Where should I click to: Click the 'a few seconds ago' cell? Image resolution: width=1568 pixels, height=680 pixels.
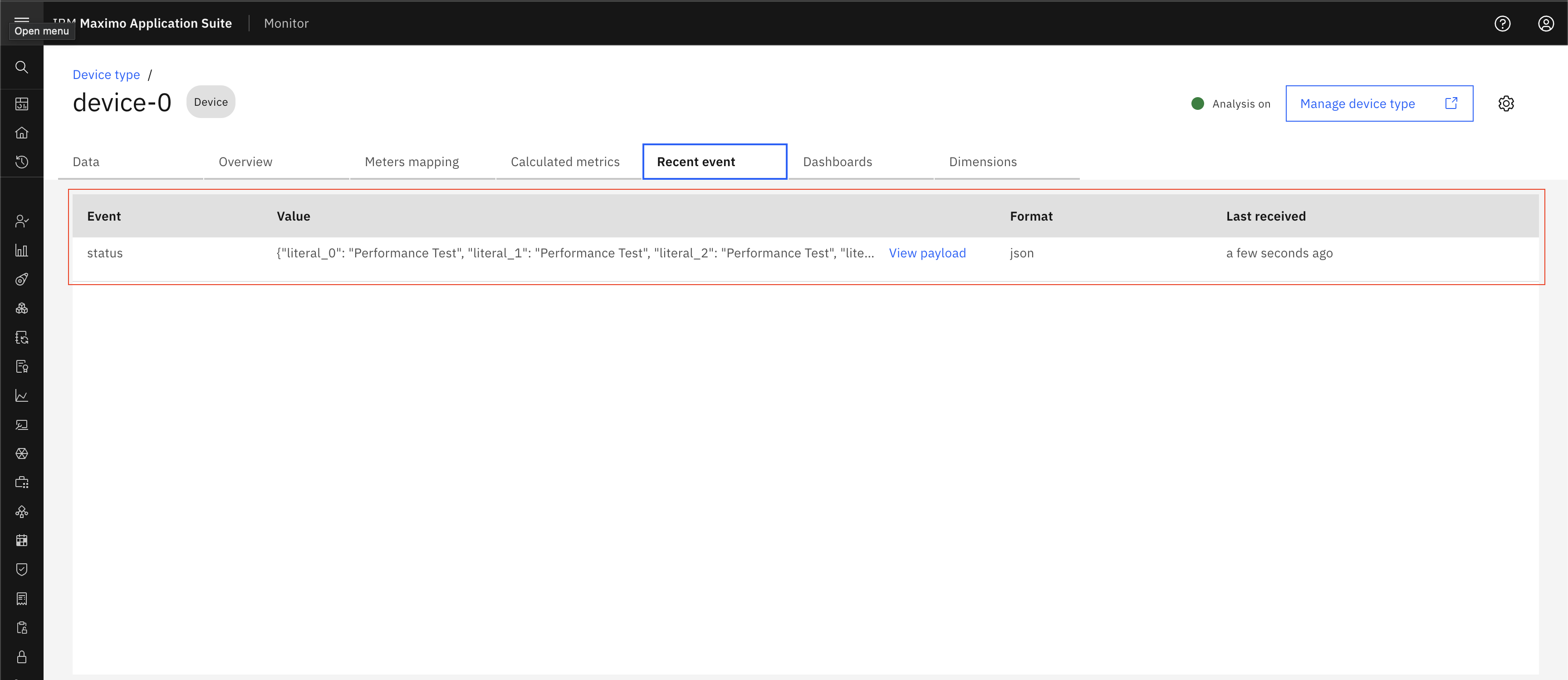click(1279, 253)
